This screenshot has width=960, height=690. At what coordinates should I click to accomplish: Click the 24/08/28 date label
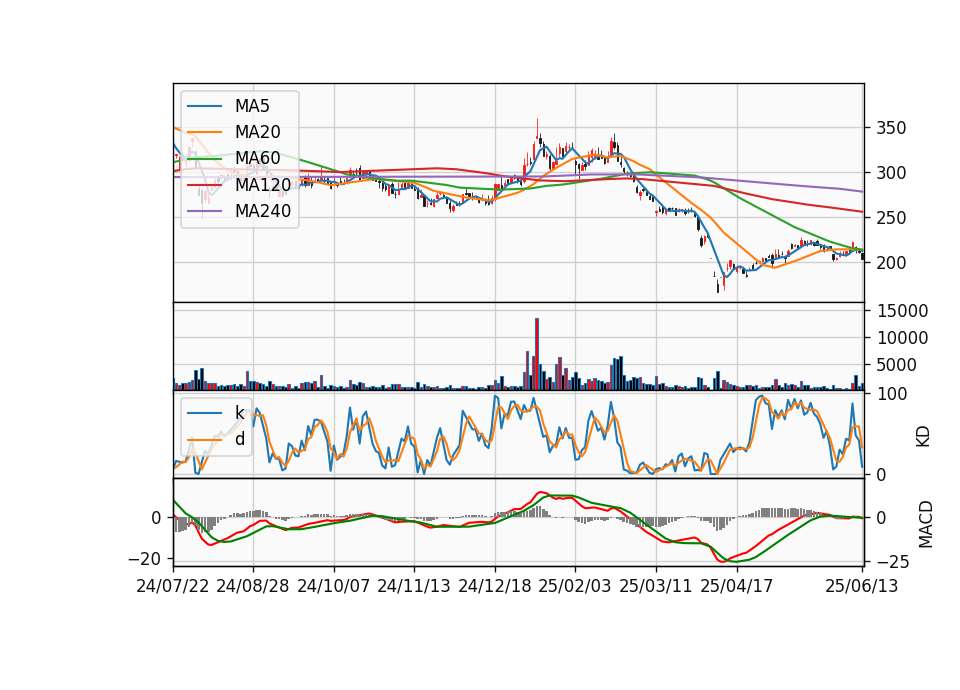(x=253, y=586)
